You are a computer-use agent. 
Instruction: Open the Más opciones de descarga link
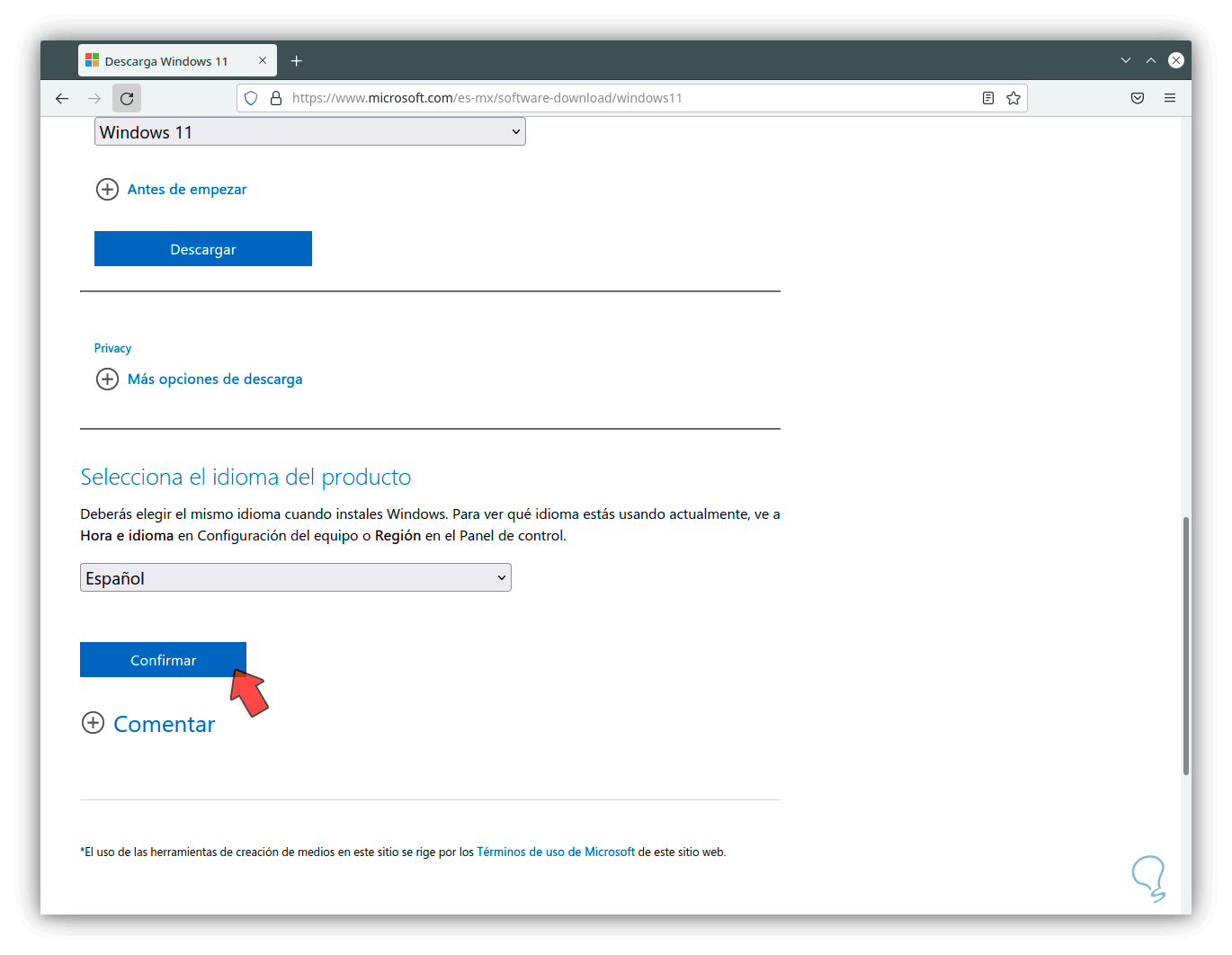coord(215,379)
